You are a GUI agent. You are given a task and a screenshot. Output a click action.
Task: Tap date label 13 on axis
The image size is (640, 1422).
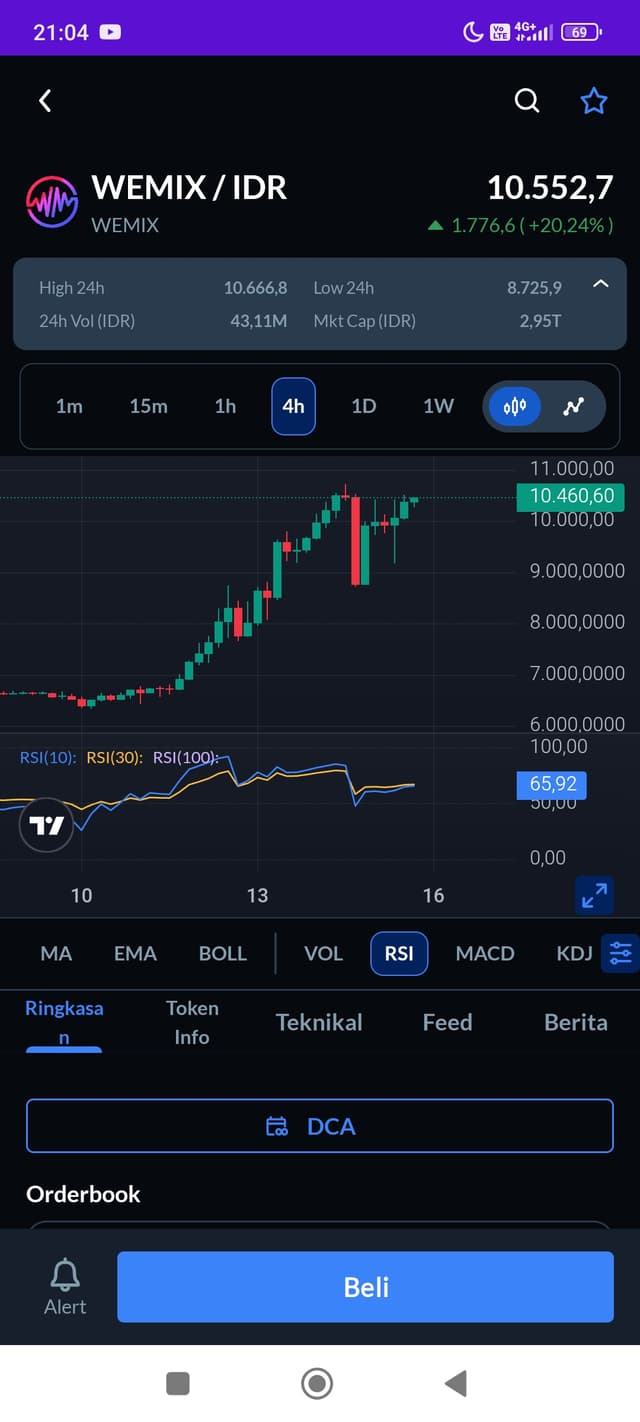257,895
